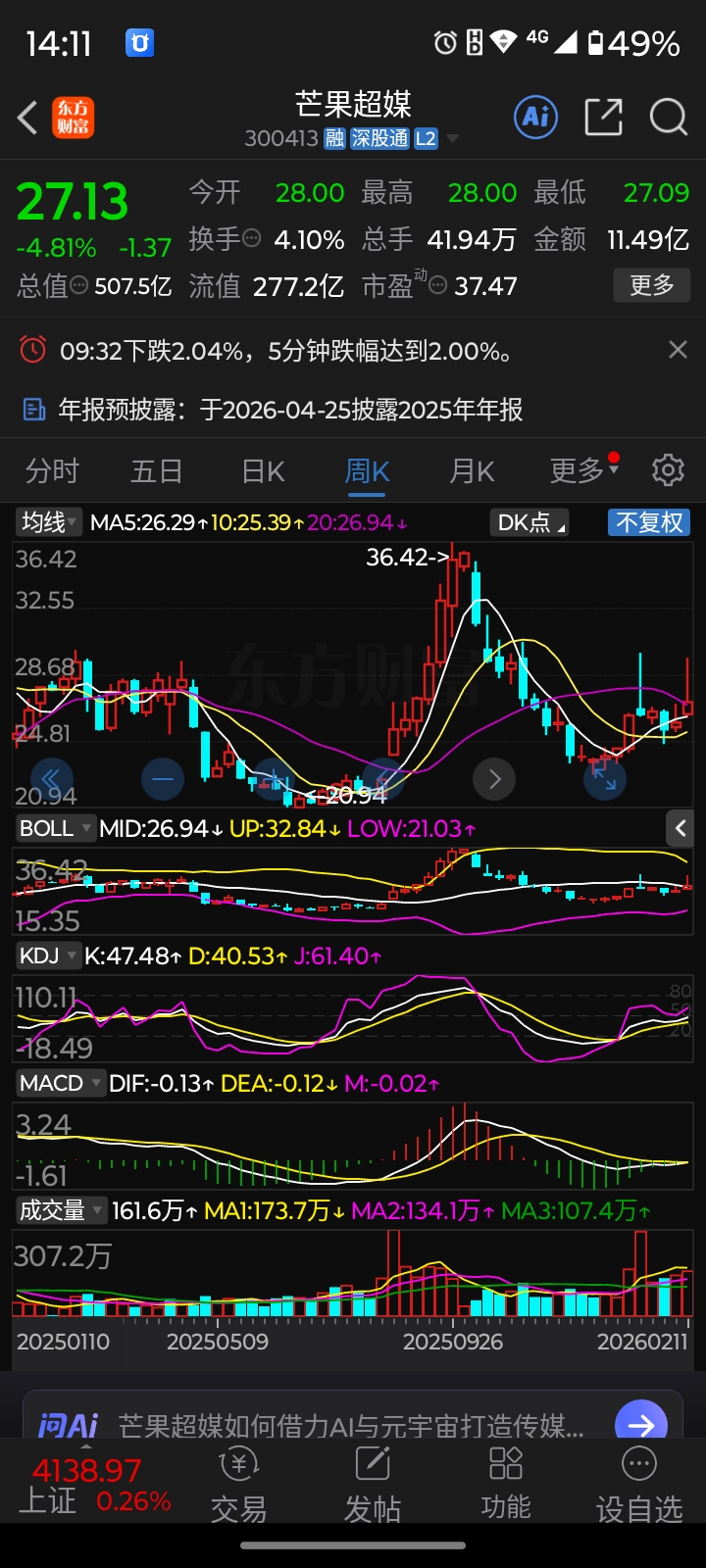
Task: Tap the BOLL UP:32.84 readout
Action: coord(284,828)
